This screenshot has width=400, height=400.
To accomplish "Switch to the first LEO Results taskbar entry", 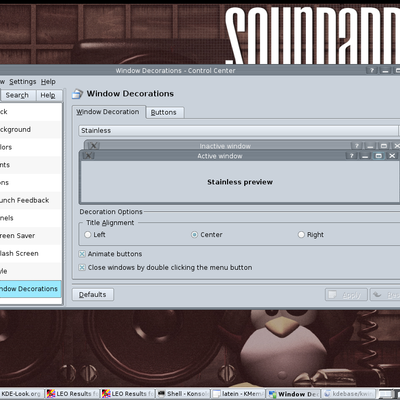I will [x=72, y=394].
